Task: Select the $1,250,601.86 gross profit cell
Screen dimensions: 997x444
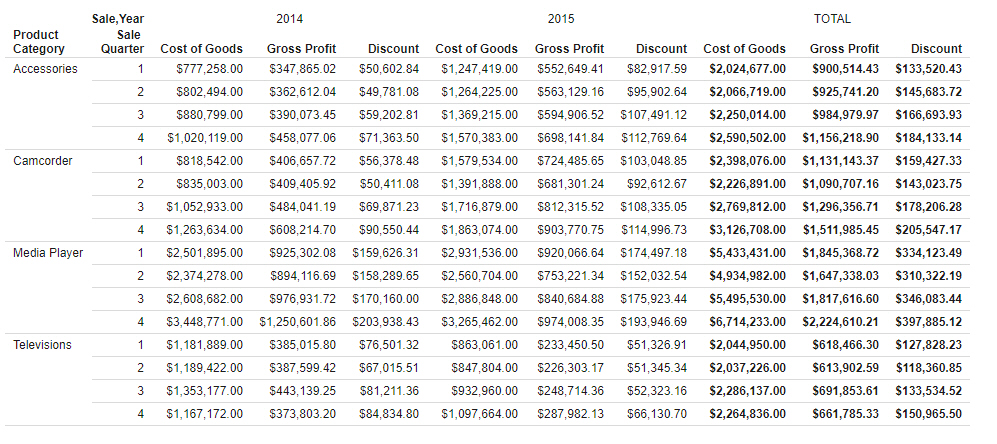Action: 297,322
